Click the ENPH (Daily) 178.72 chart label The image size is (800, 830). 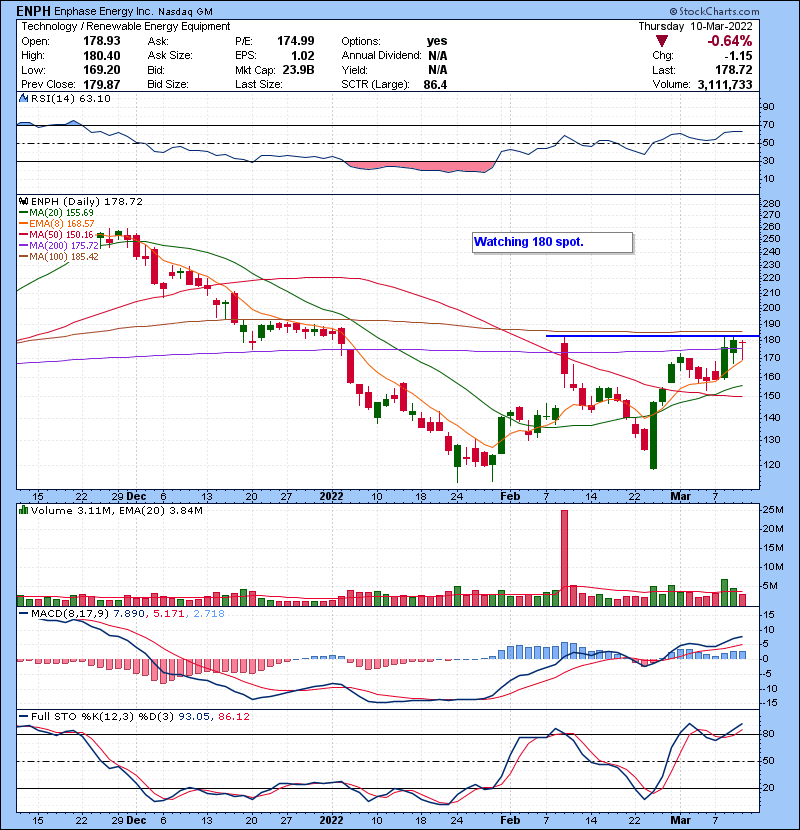click(86, 201)
